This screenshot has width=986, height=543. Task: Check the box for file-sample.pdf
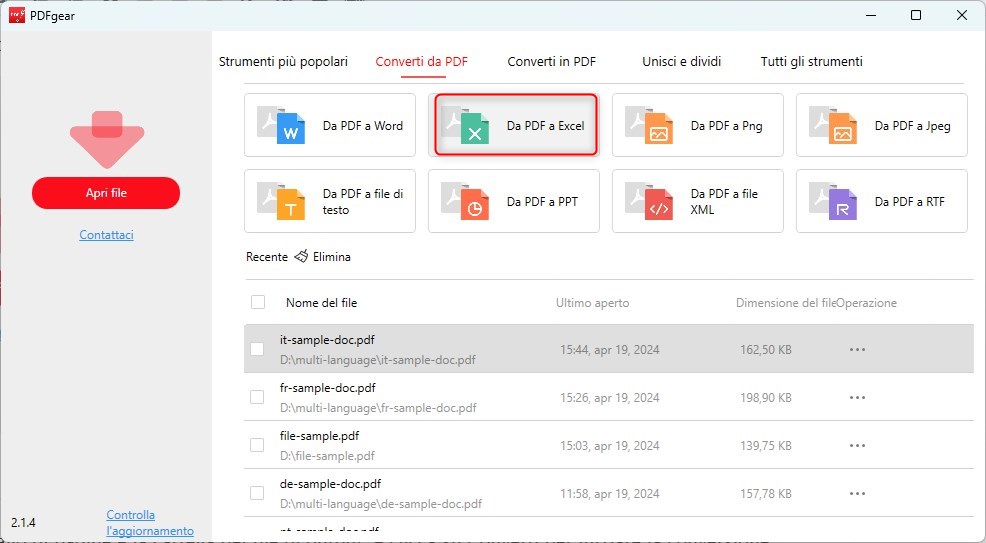pos(257,444)
